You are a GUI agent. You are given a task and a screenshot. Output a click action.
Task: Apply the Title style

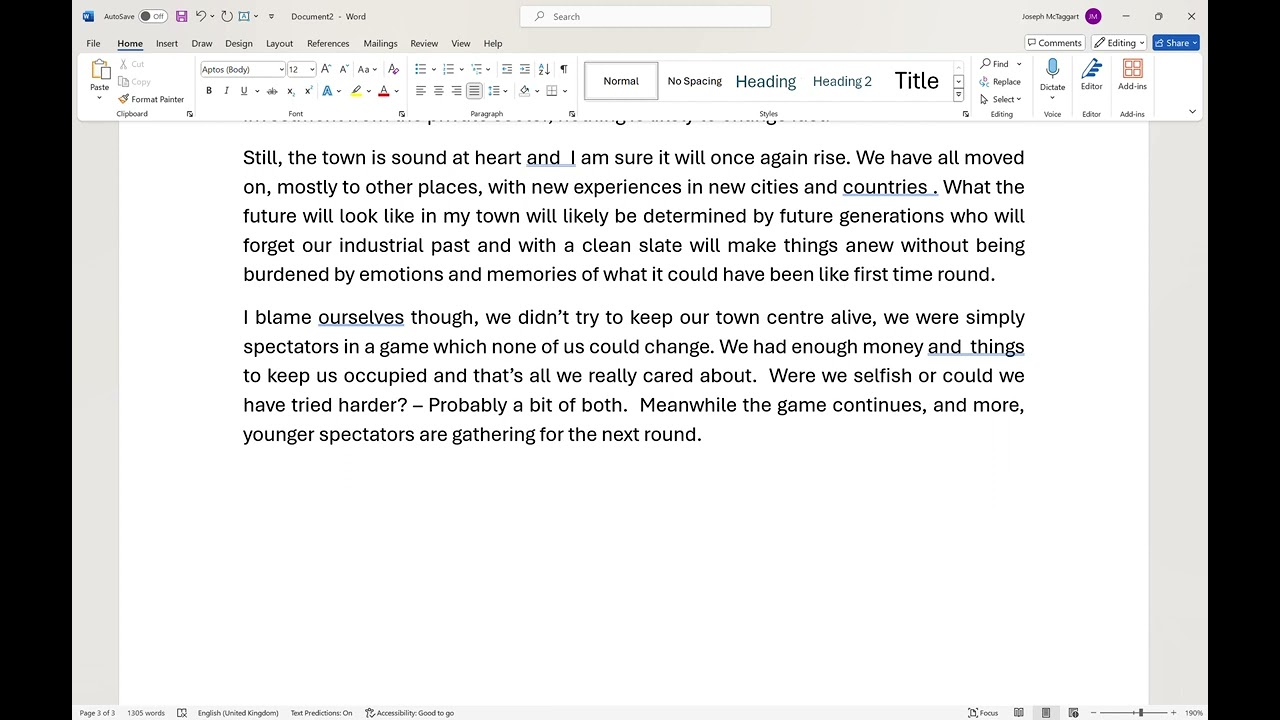[x=916, y=81]
